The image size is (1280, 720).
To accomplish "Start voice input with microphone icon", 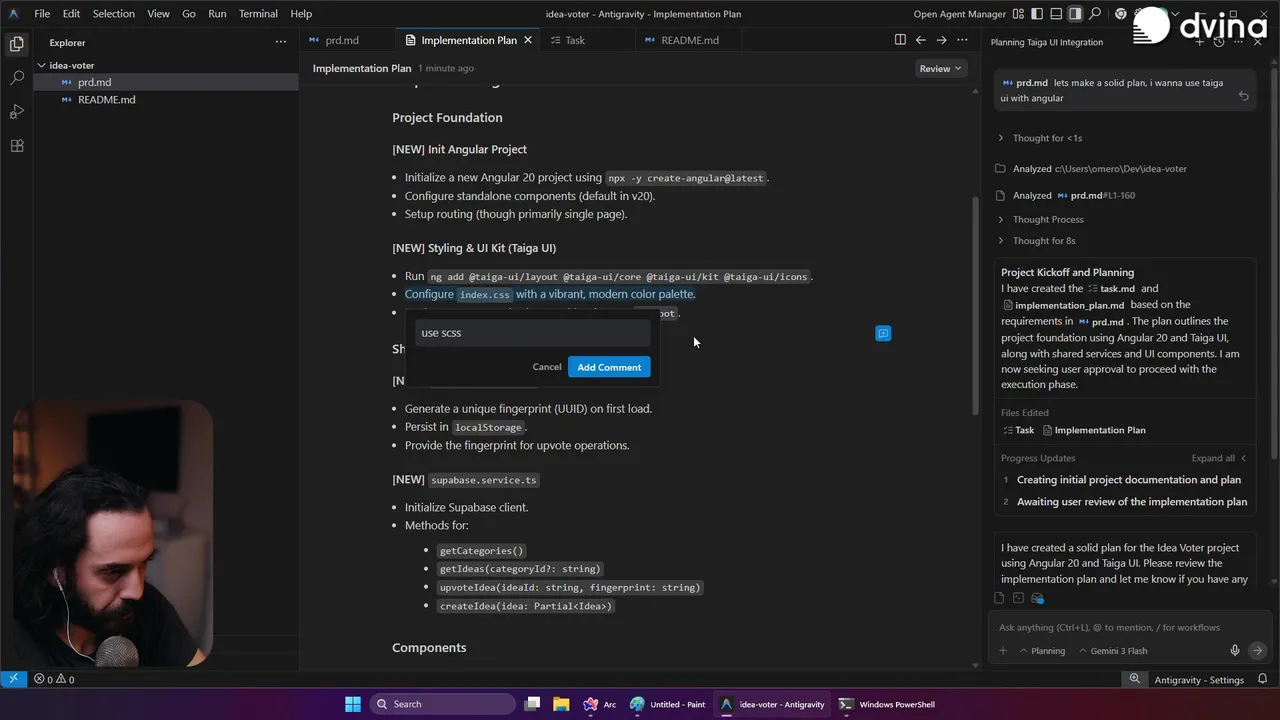I will point(1235,650).
